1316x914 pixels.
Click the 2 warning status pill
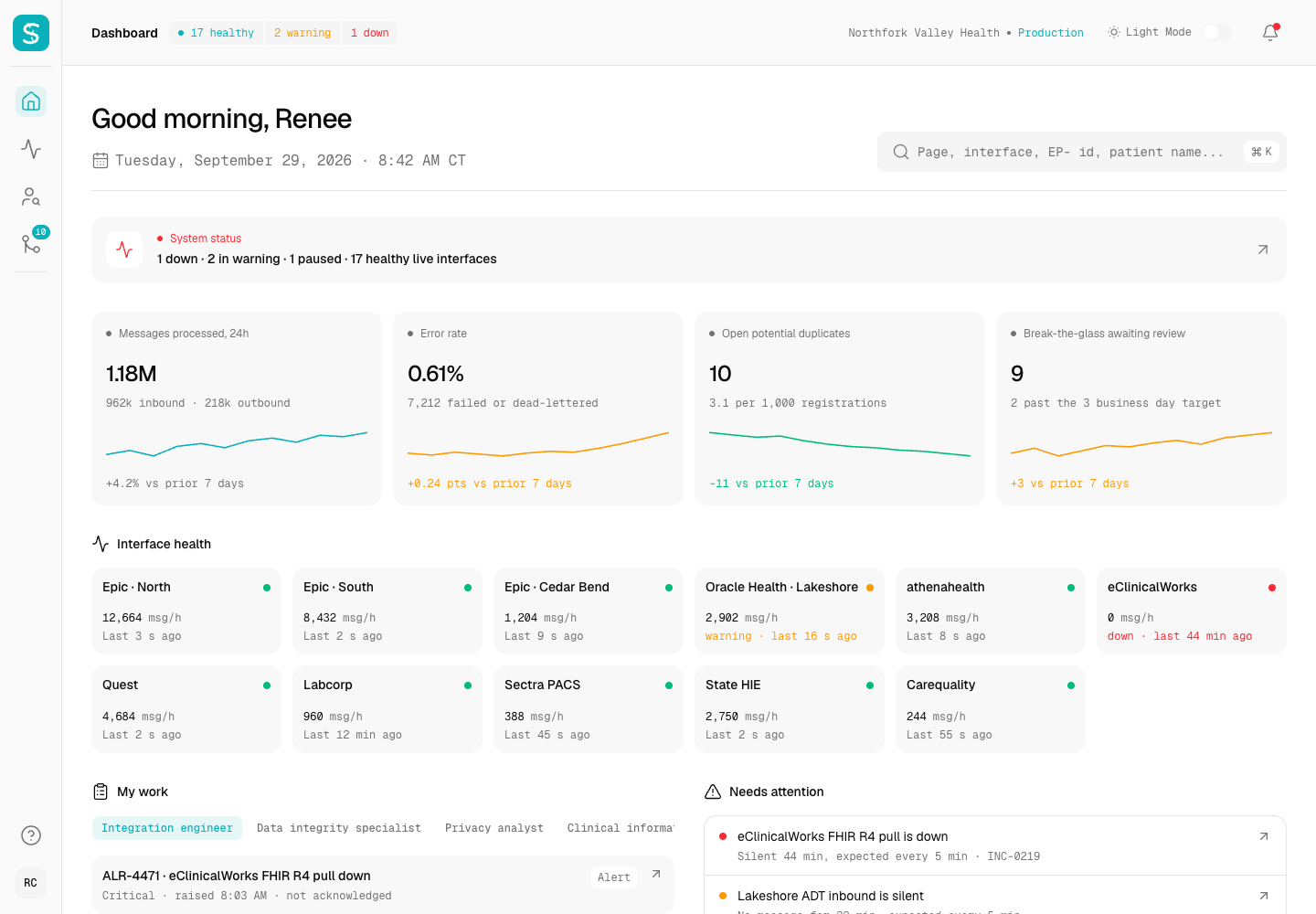coord(302,33)
